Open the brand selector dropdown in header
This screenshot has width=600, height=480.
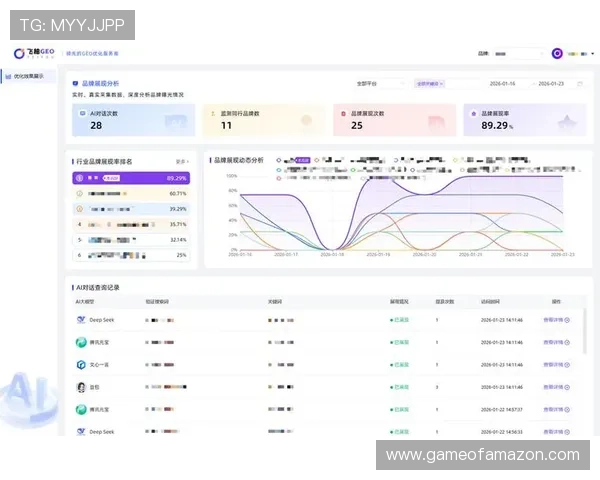[x=520, y=53]
